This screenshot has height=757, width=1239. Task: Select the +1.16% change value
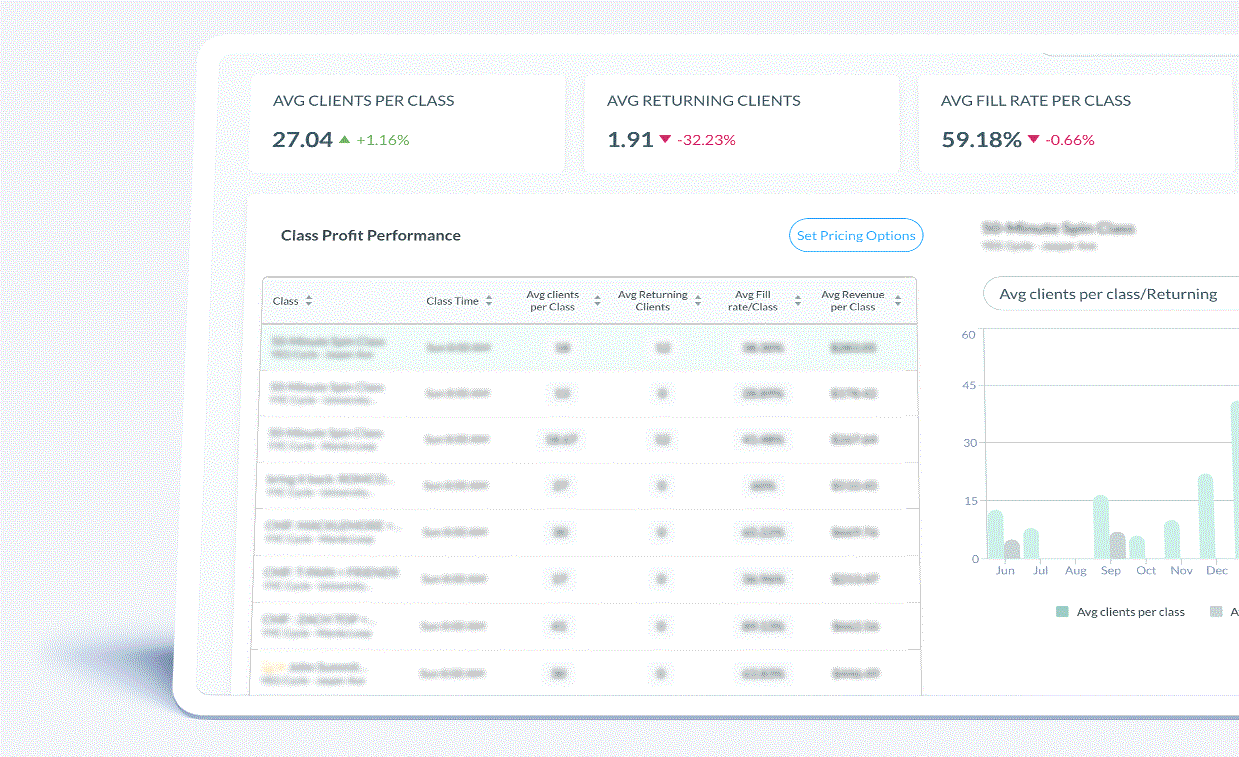(x=383, y=140)
